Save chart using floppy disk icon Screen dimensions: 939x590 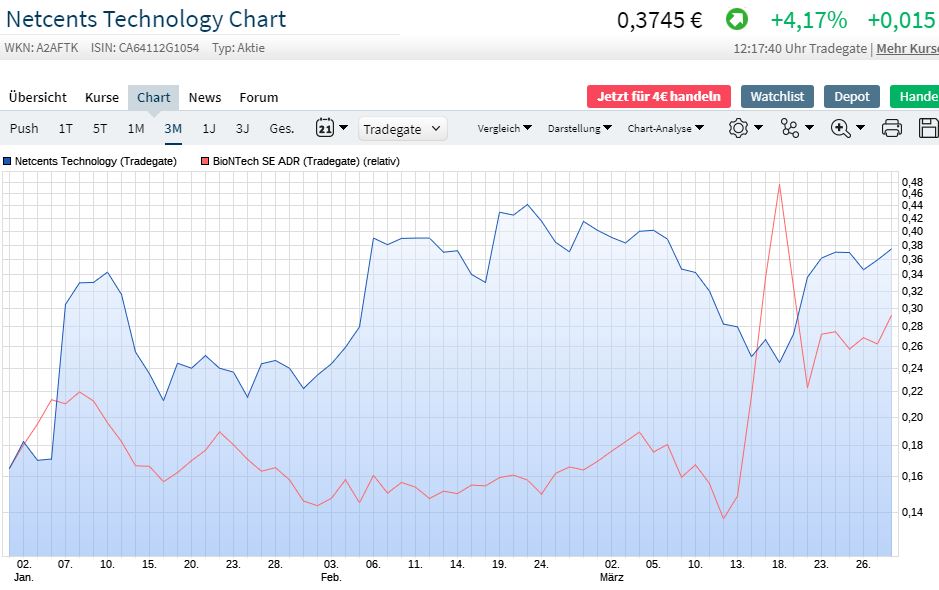pyautogui.click(x=928, y=128)
